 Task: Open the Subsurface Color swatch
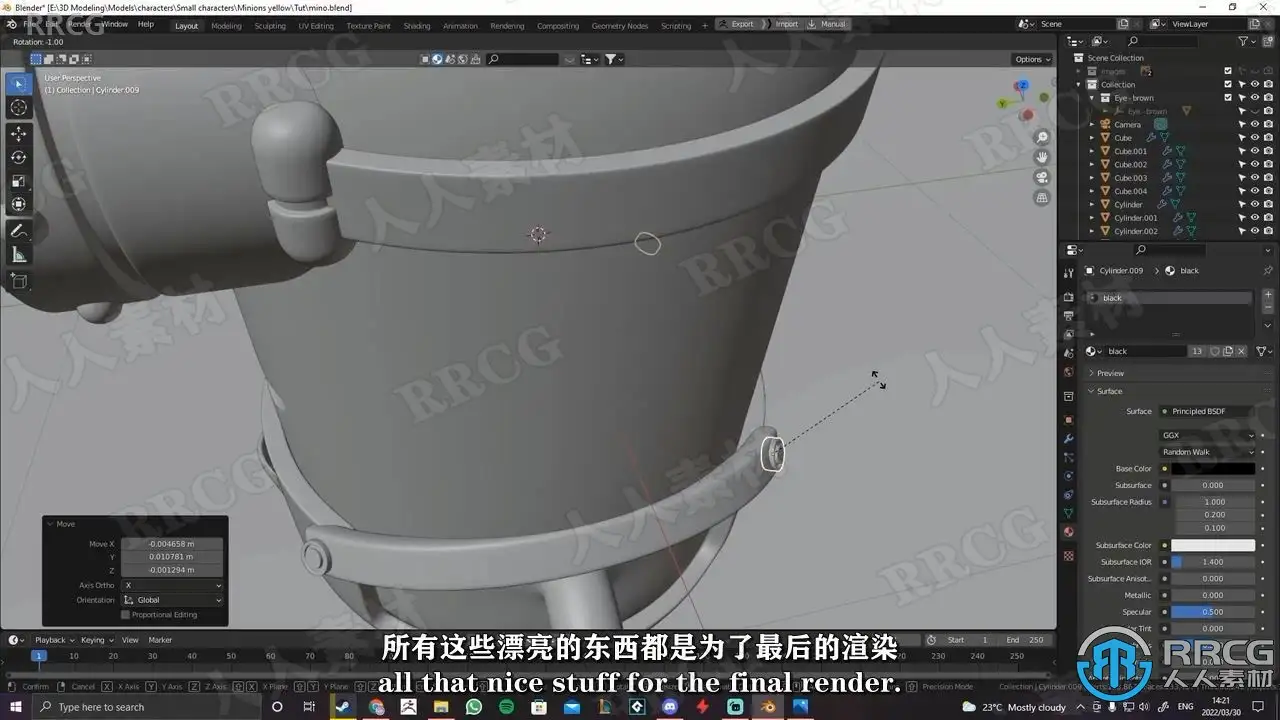[1213, 546]
